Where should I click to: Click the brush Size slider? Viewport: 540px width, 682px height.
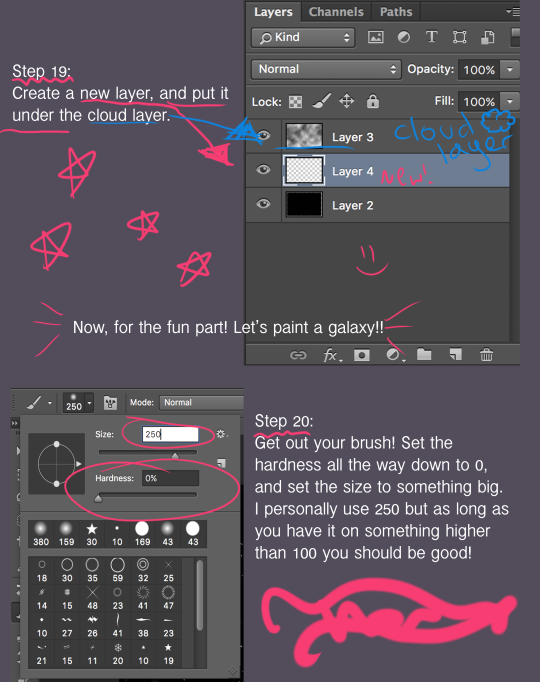tap(148, 453)
